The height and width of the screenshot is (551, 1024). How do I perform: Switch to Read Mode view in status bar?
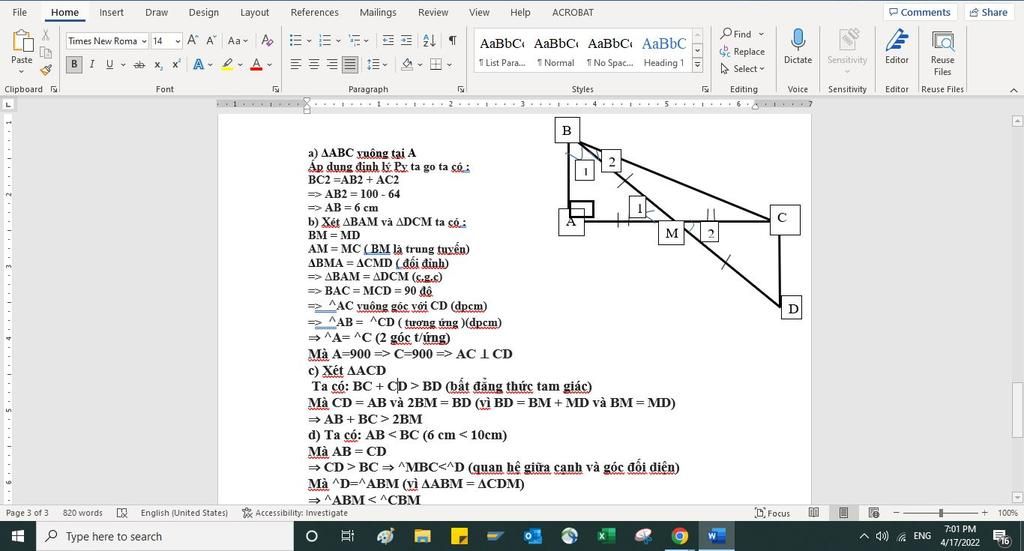pyautogui.click(x=814, y=513)
